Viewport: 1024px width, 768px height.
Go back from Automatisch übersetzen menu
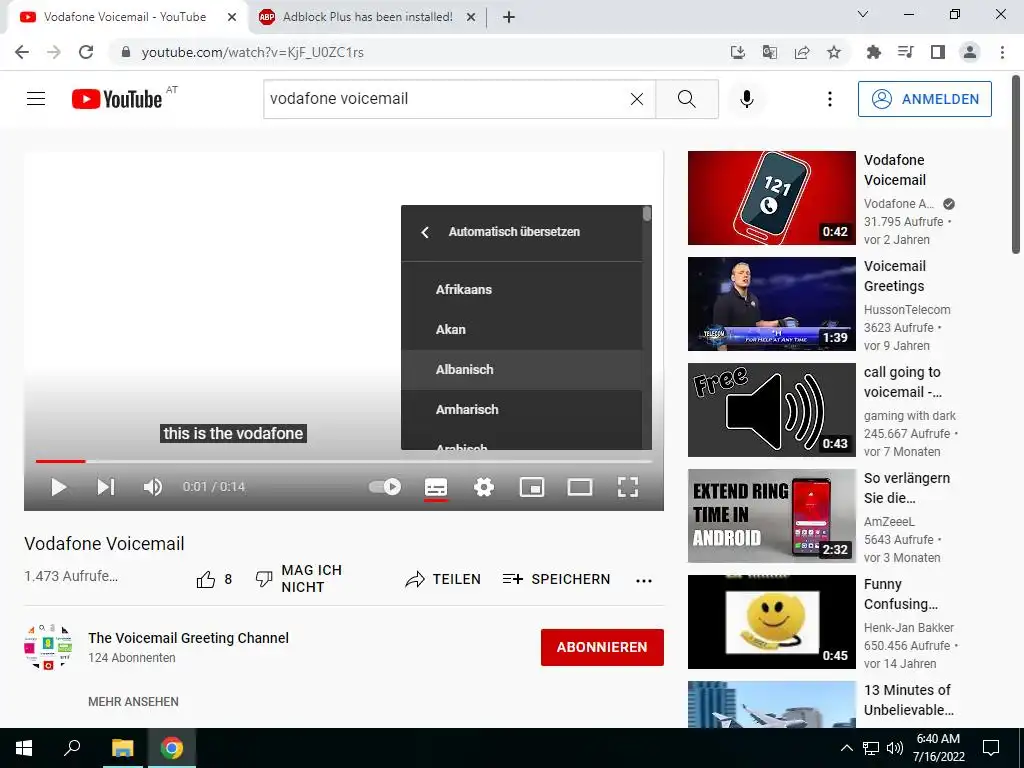coord(425,232)
